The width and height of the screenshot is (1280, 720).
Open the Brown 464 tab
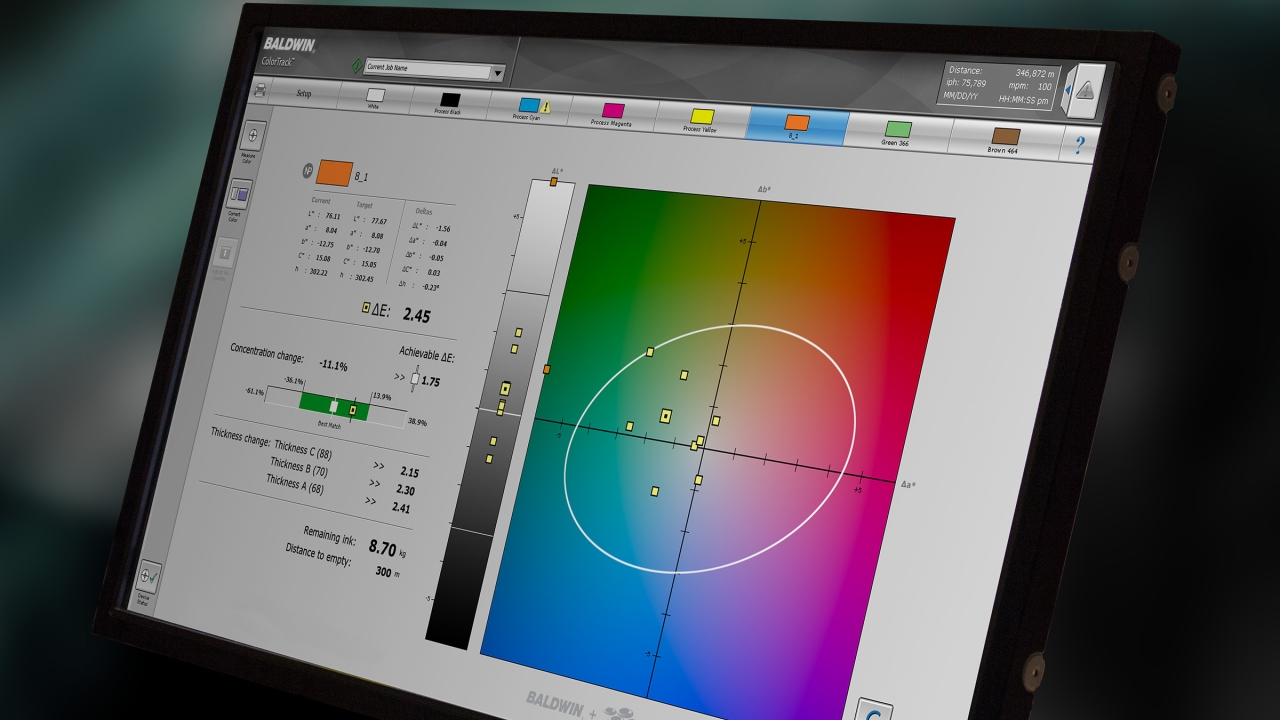[x=1005, y=139]
